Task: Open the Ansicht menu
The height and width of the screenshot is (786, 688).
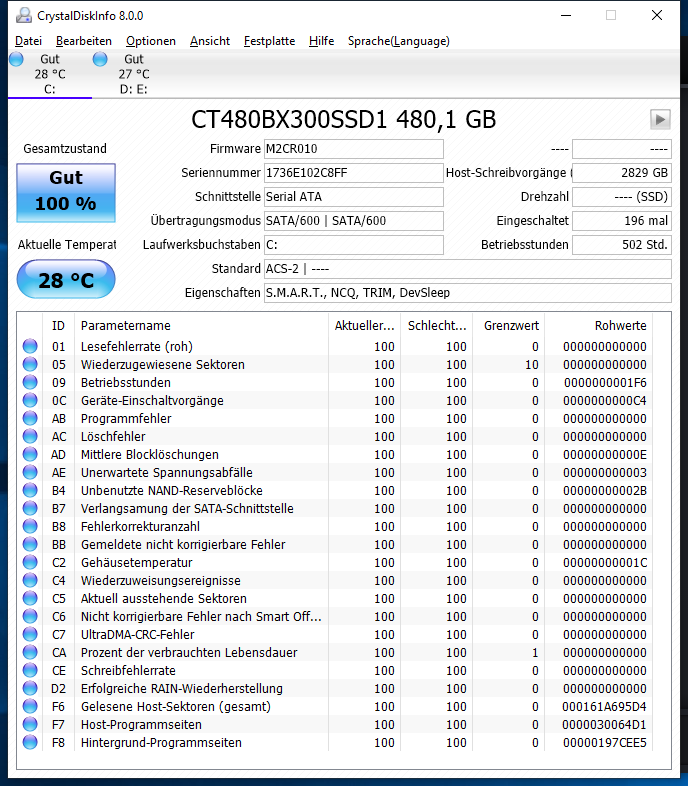Action: pos(210,41)
